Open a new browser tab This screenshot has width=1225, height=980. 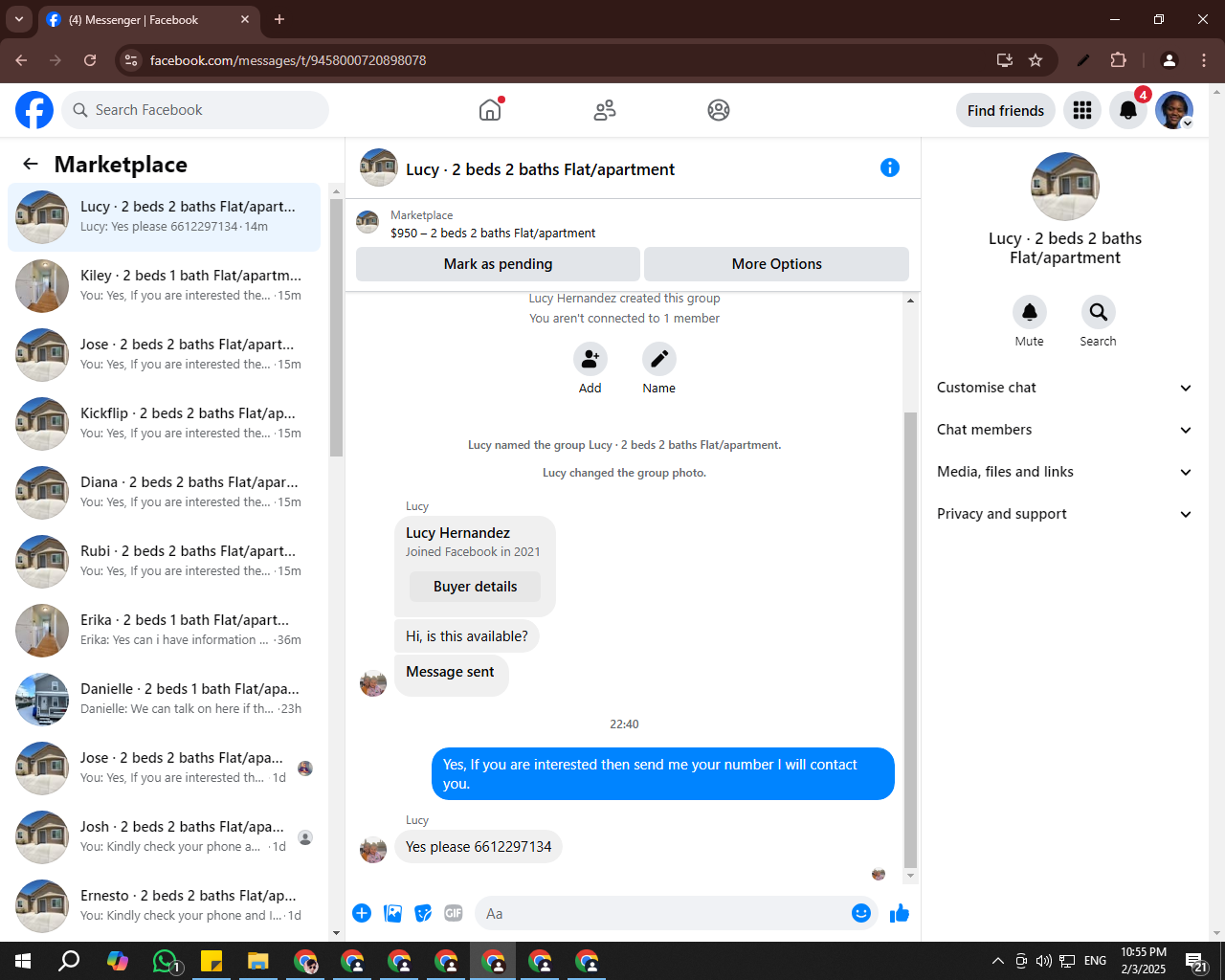[279, 19]
